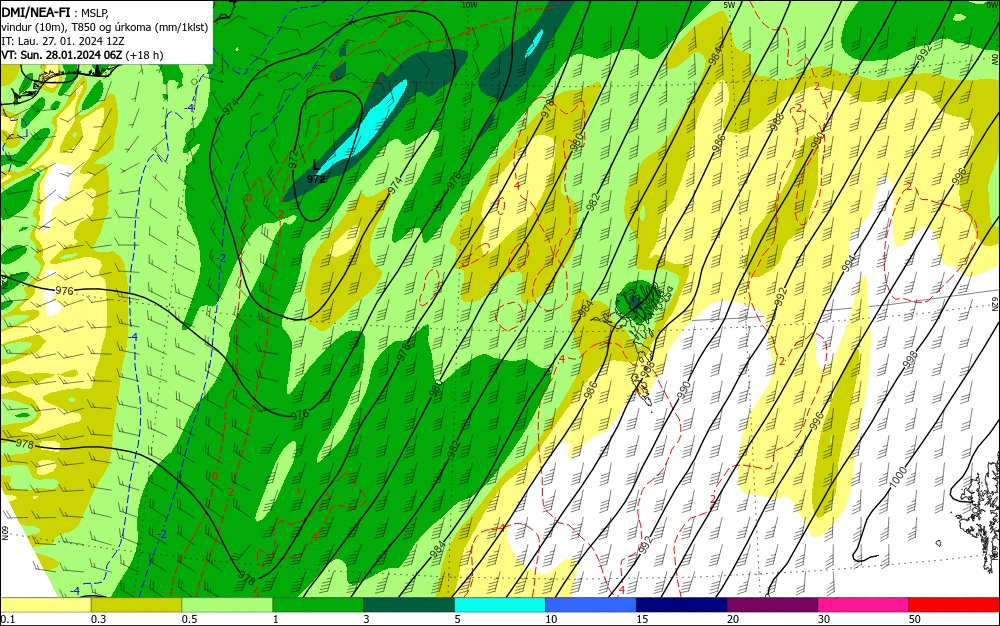
Task: Click the 994 isobar label
Action: point(849,263)
